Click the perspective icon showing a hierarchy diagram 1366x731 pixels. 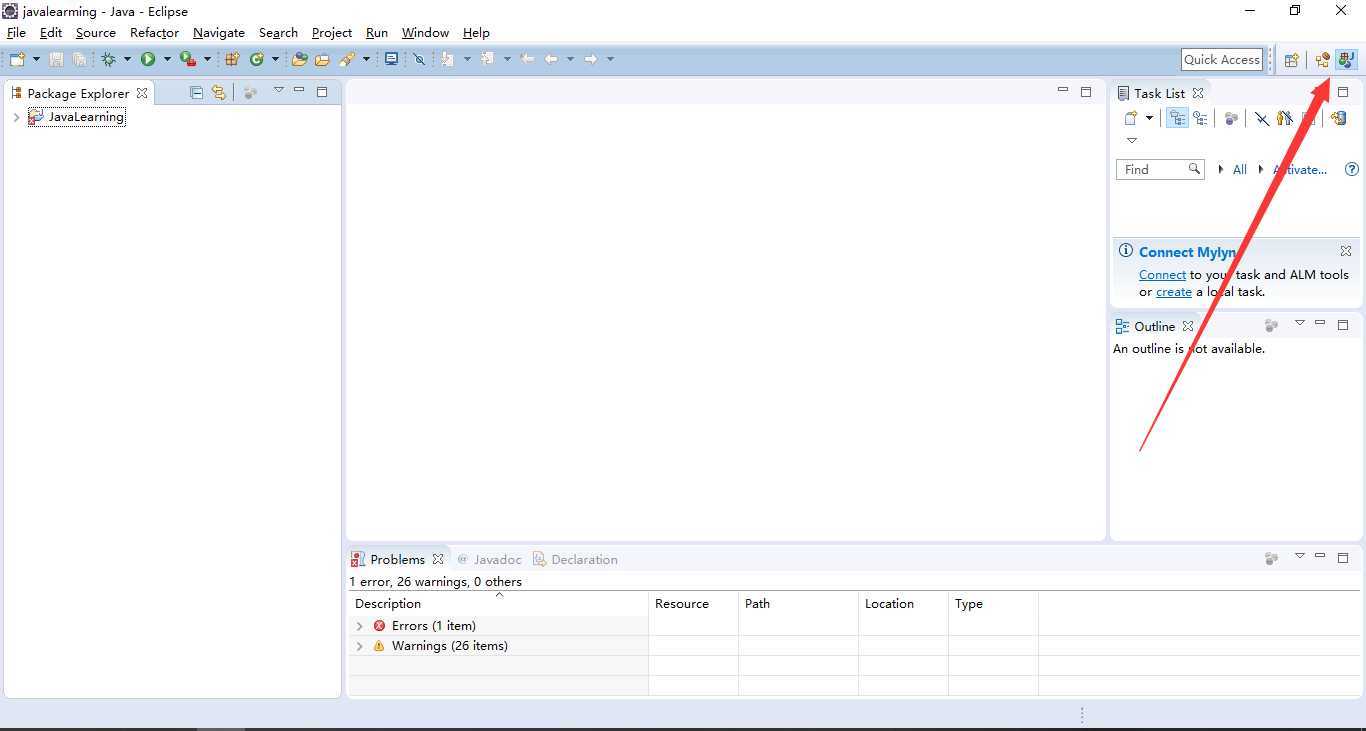(1323, 60)
